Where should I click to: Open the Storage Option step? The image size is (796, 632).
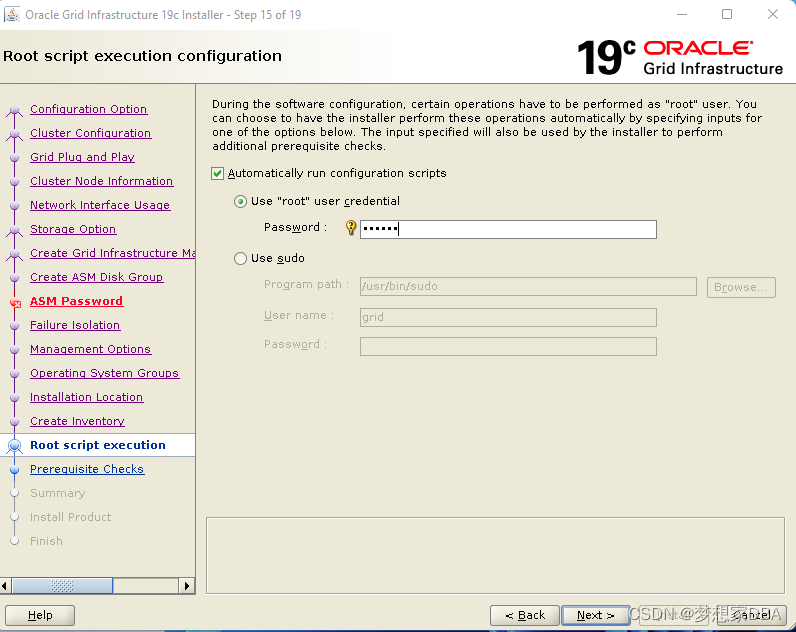click(x=73, y=229)
